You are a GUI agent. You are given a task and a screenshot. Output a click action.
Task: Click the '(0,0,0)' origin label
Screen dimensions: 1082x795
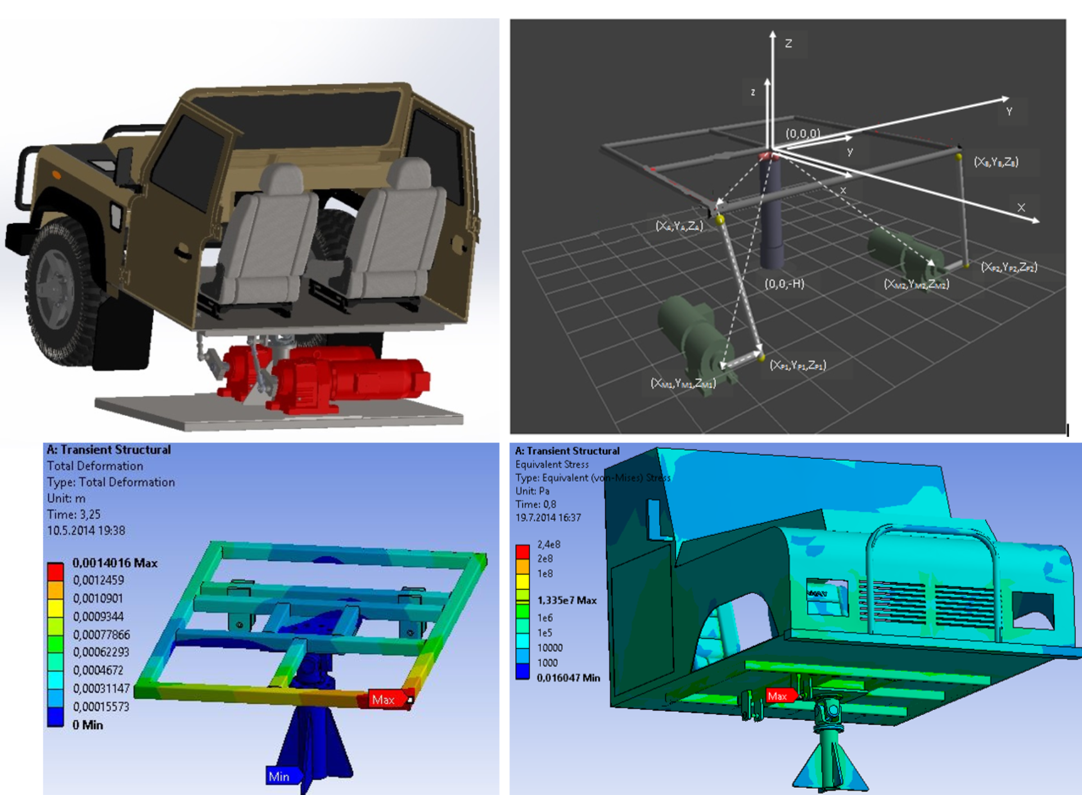(x=803, y=133)
